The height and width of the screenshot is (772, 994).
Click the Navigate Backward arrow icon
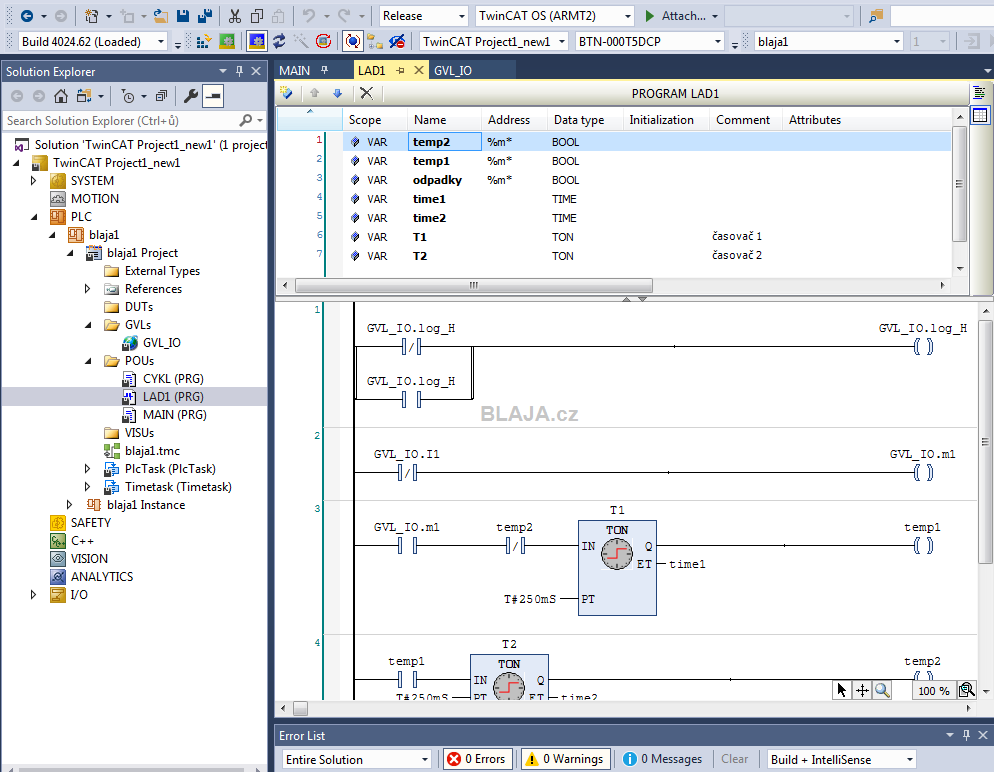tap(27, 16)
